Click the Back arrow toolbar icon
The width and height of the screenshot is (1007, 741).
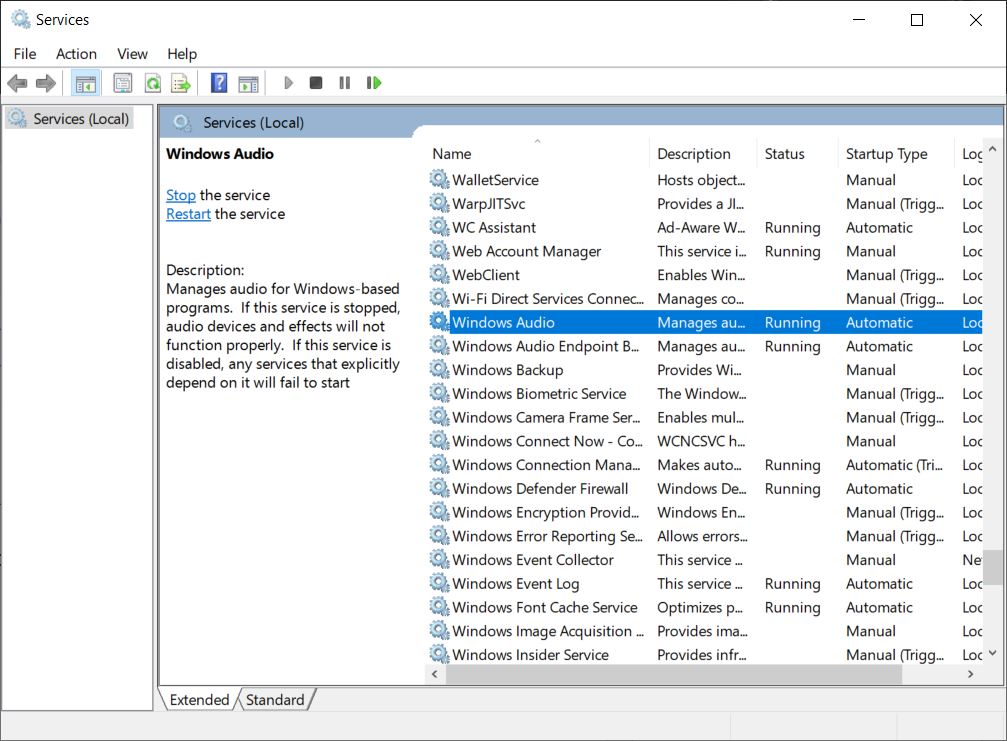(x=17, y=83)
